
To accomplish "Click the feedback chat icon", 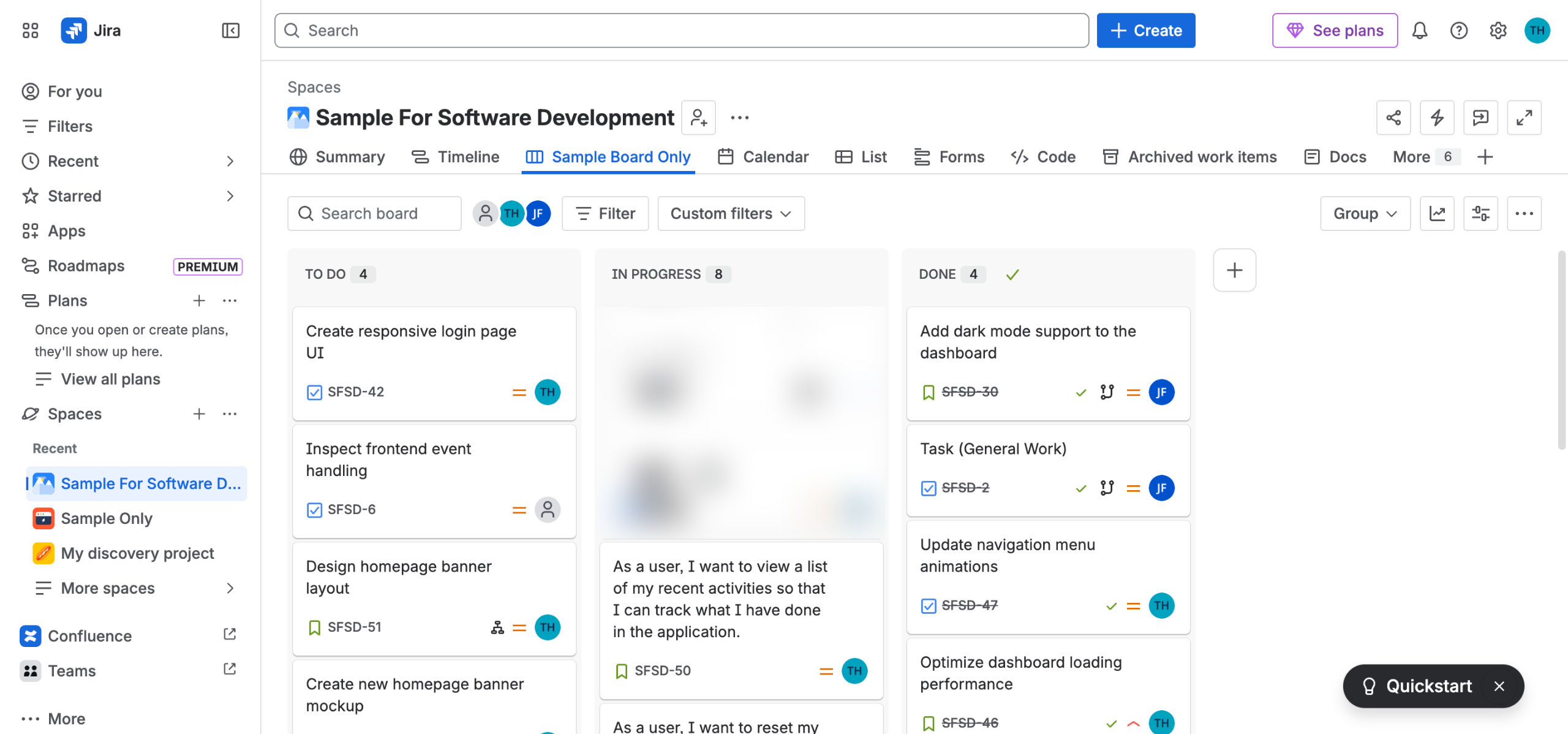I will pyautogui.click(x=1480, y=118).
